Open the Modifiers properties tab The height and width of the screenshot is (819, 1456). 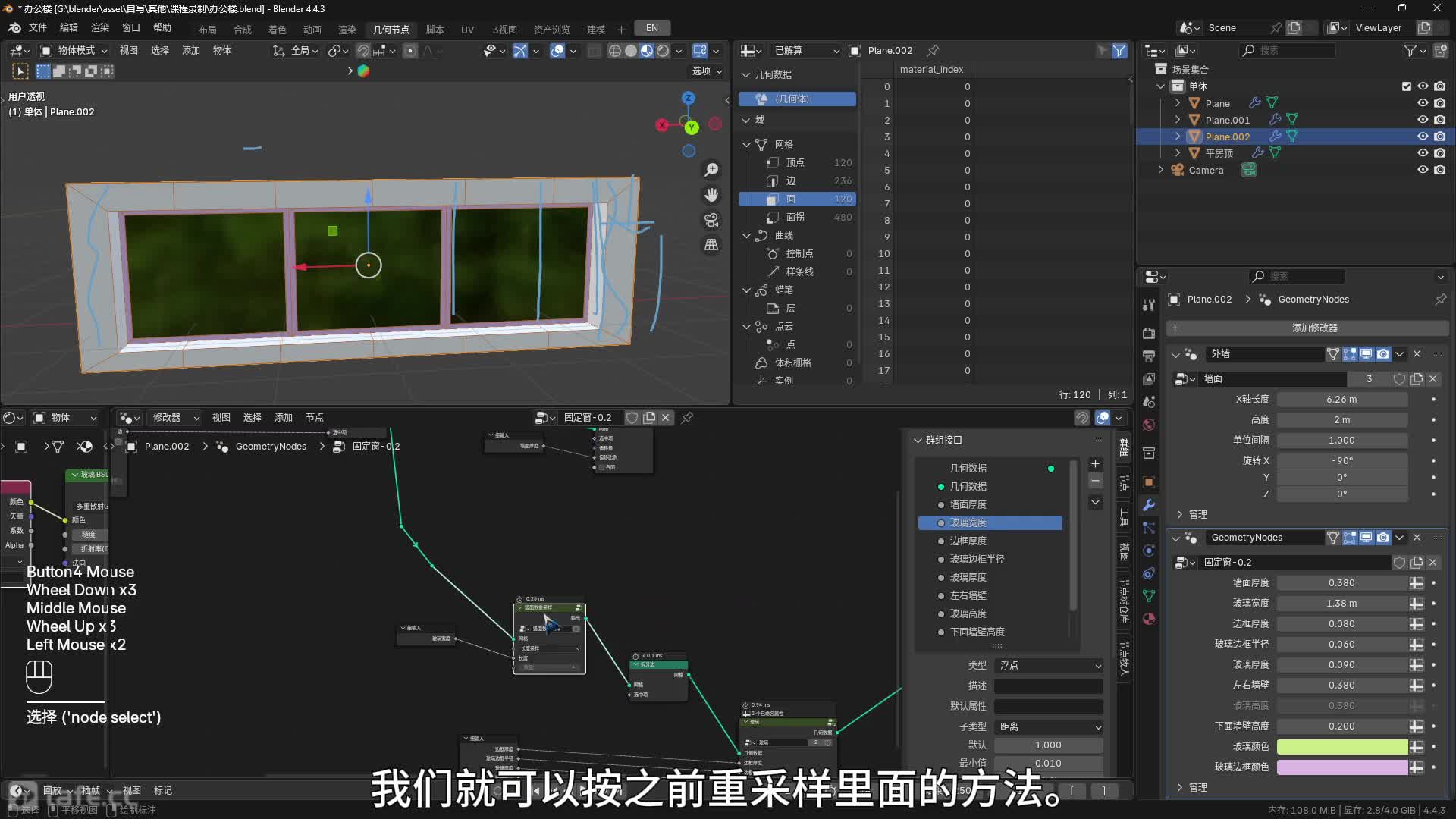(x=1149, y=505)
